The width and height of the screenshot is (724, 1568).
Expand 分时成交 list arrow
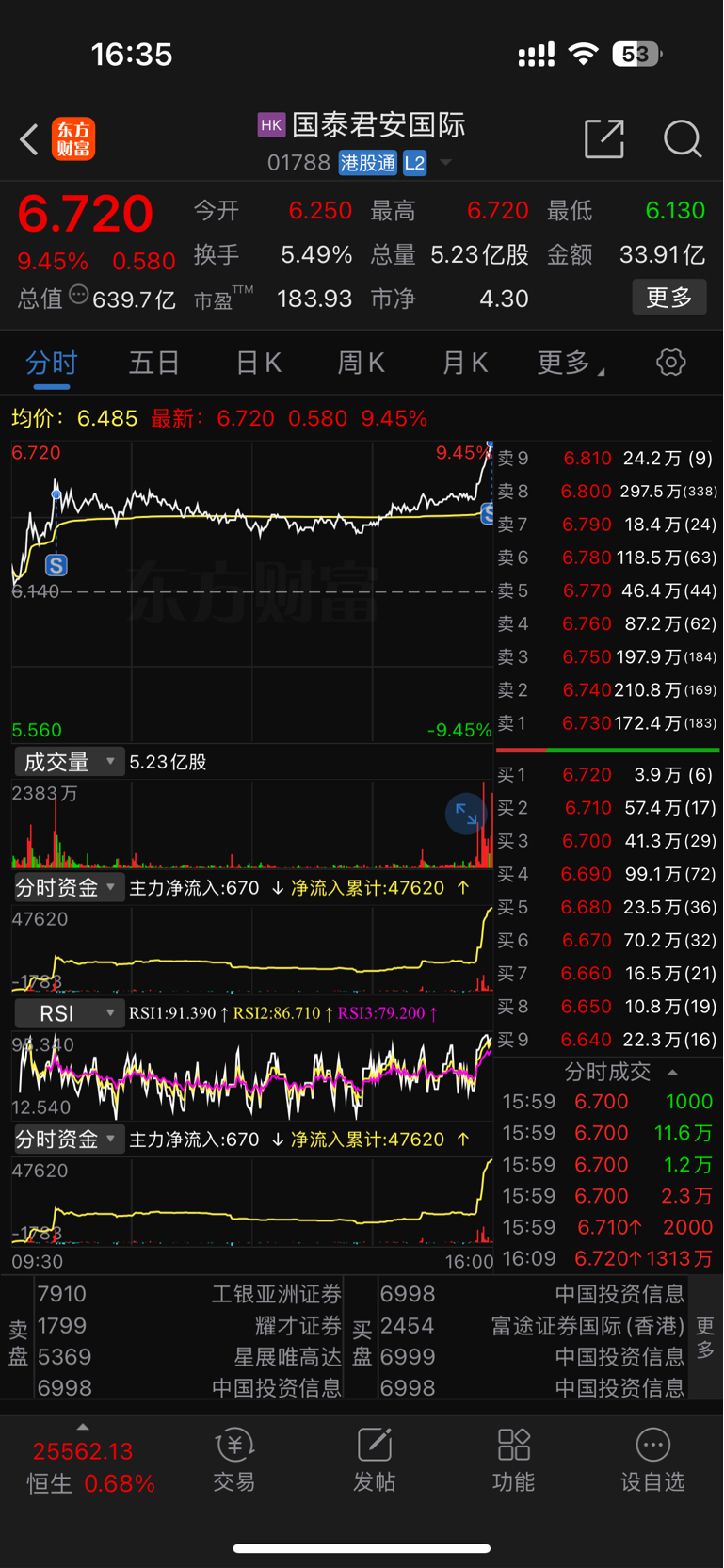pyautogui.click(x=672, y=1072)
